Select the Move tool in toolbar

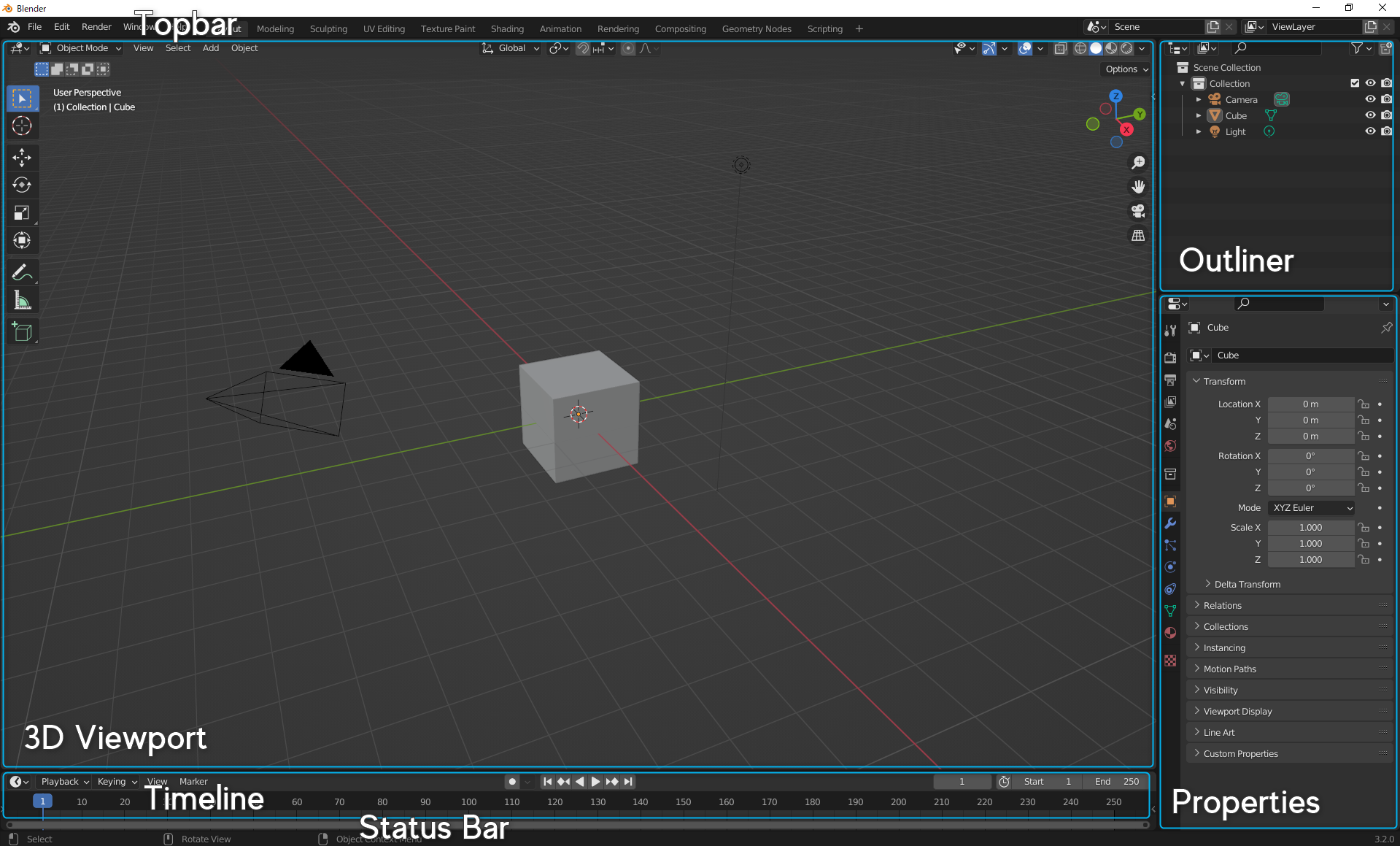click(x=22, y=158)
